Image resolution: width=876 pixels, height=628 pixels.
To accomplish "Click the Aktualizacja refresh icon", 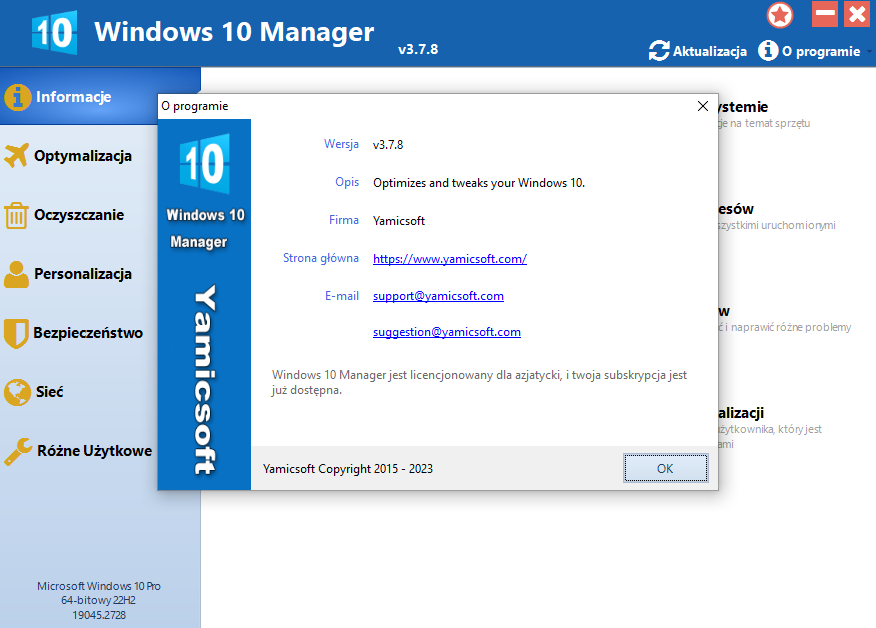I will click(659, 51).
